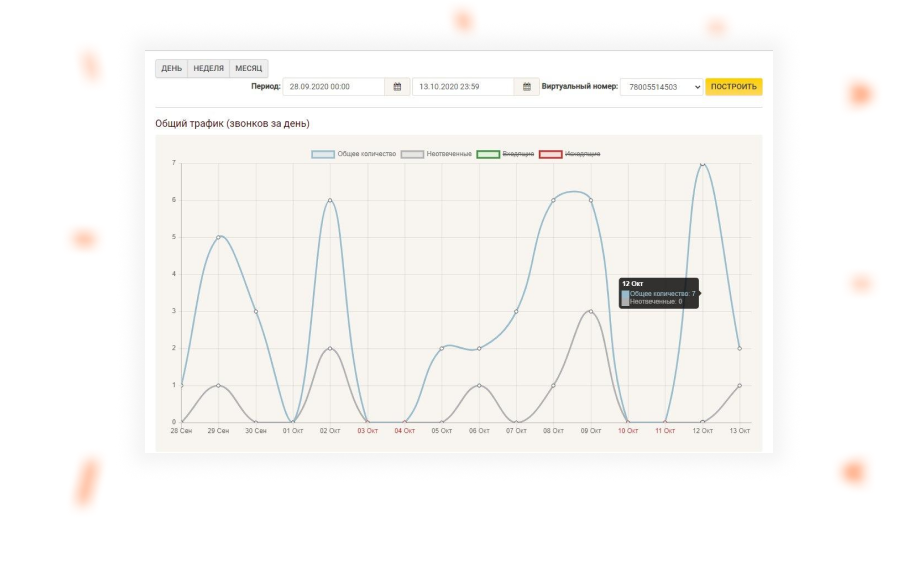Image resolution: width=918 pixels, height=574 pixels.
Task: Click the x-axis label 03 Окт
Action: (368, 431)
